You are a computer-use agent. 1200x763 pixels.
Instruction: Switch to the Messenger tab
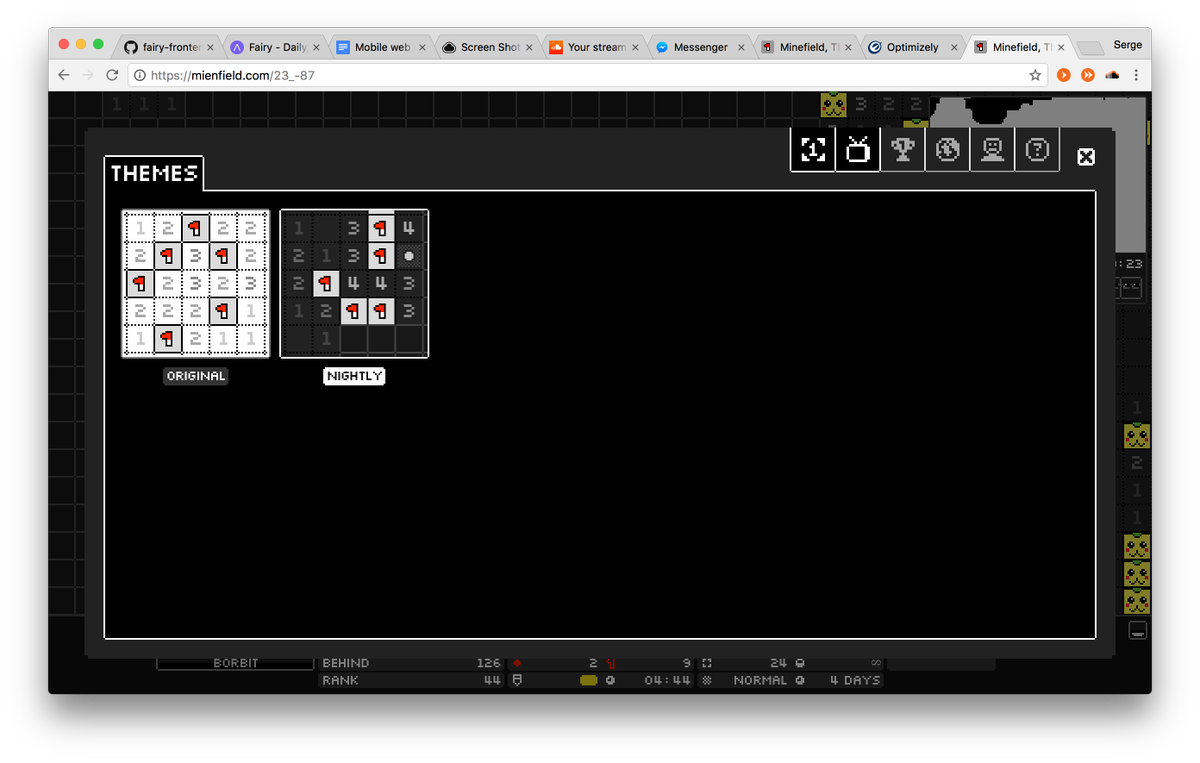(x=699, y=47)
